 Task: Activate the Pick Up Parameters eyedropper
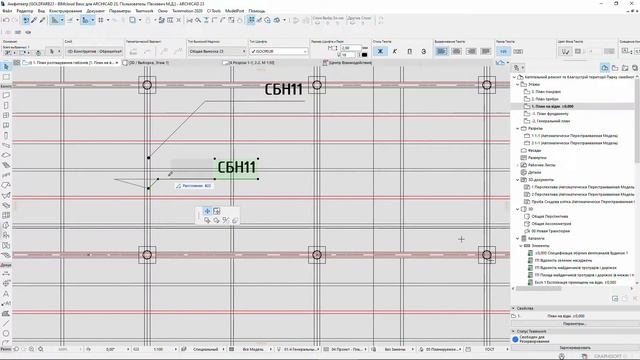(34, 20)
